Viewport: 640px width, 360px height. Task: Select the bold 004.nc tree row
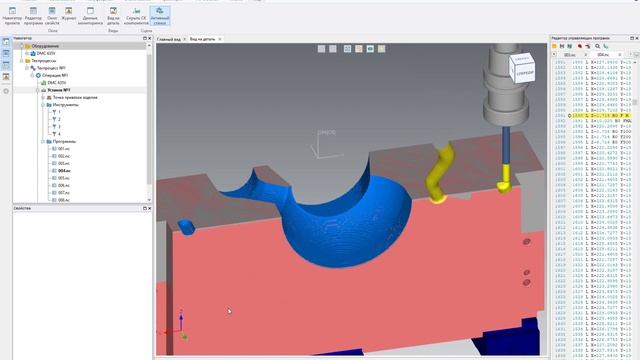(x=61, y=171)
